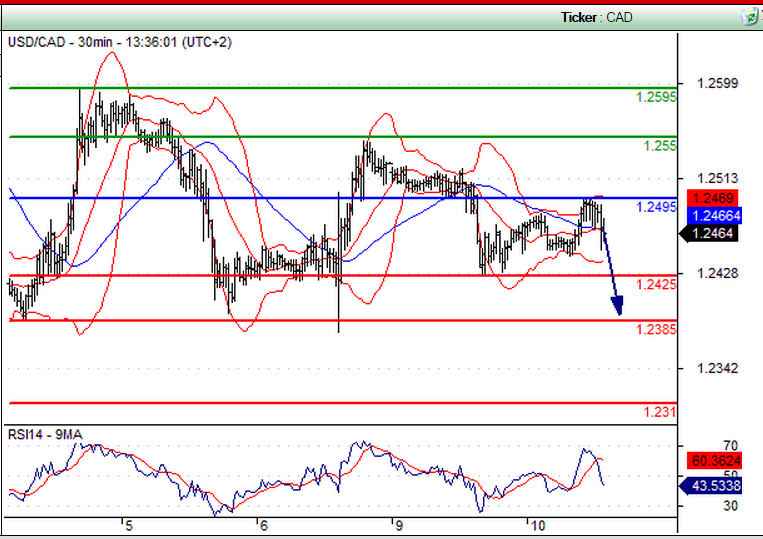Click the 'RSI14 - 9MA' indicator label
763x539 pixels.
[45, 434]
